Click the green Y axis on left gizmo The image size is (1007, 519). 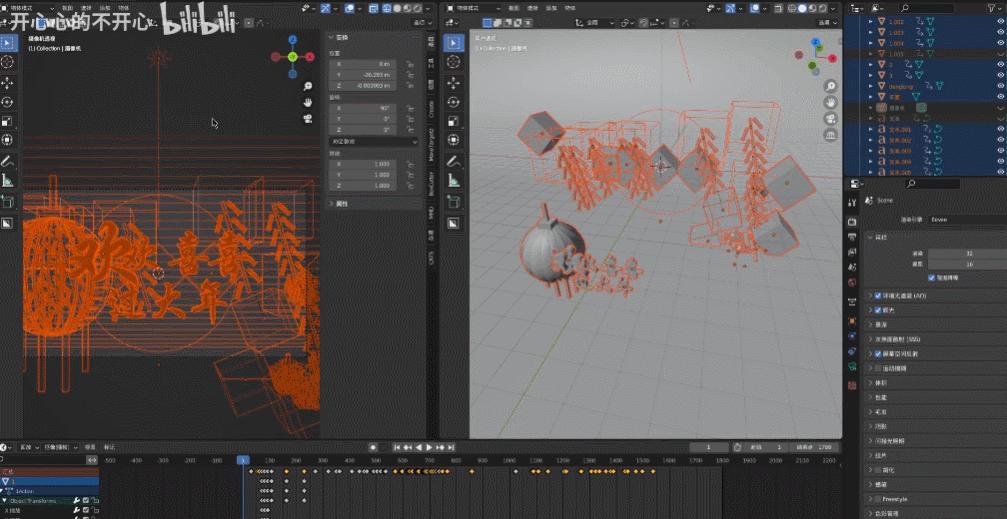[x=293, y=56]
